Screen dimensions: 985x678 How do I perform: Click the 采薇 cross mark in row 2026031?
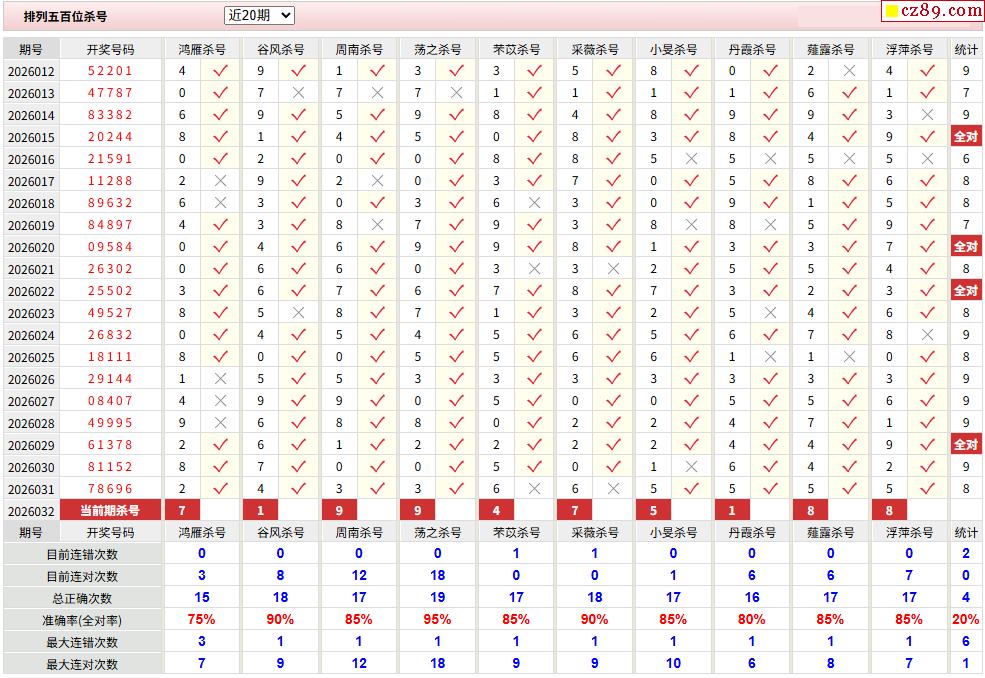[614, 489]
